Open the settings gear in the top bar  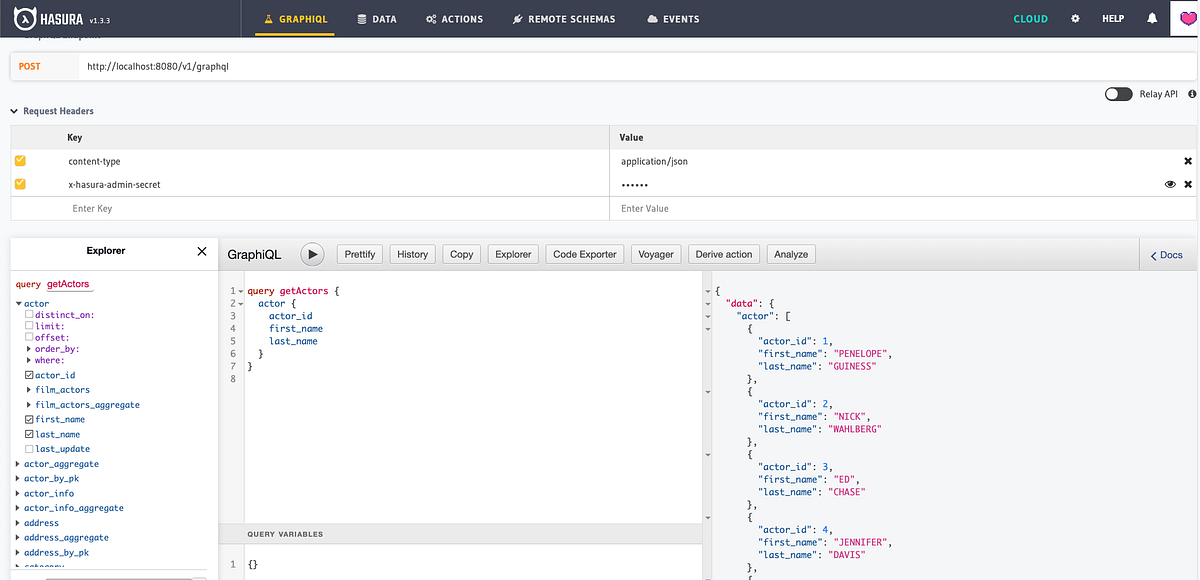[x=1074, y=18]
